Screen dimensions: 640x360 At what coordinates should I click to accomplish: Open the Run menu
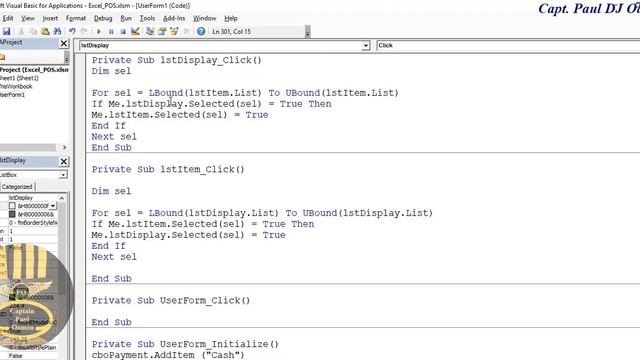pos(126,18)
